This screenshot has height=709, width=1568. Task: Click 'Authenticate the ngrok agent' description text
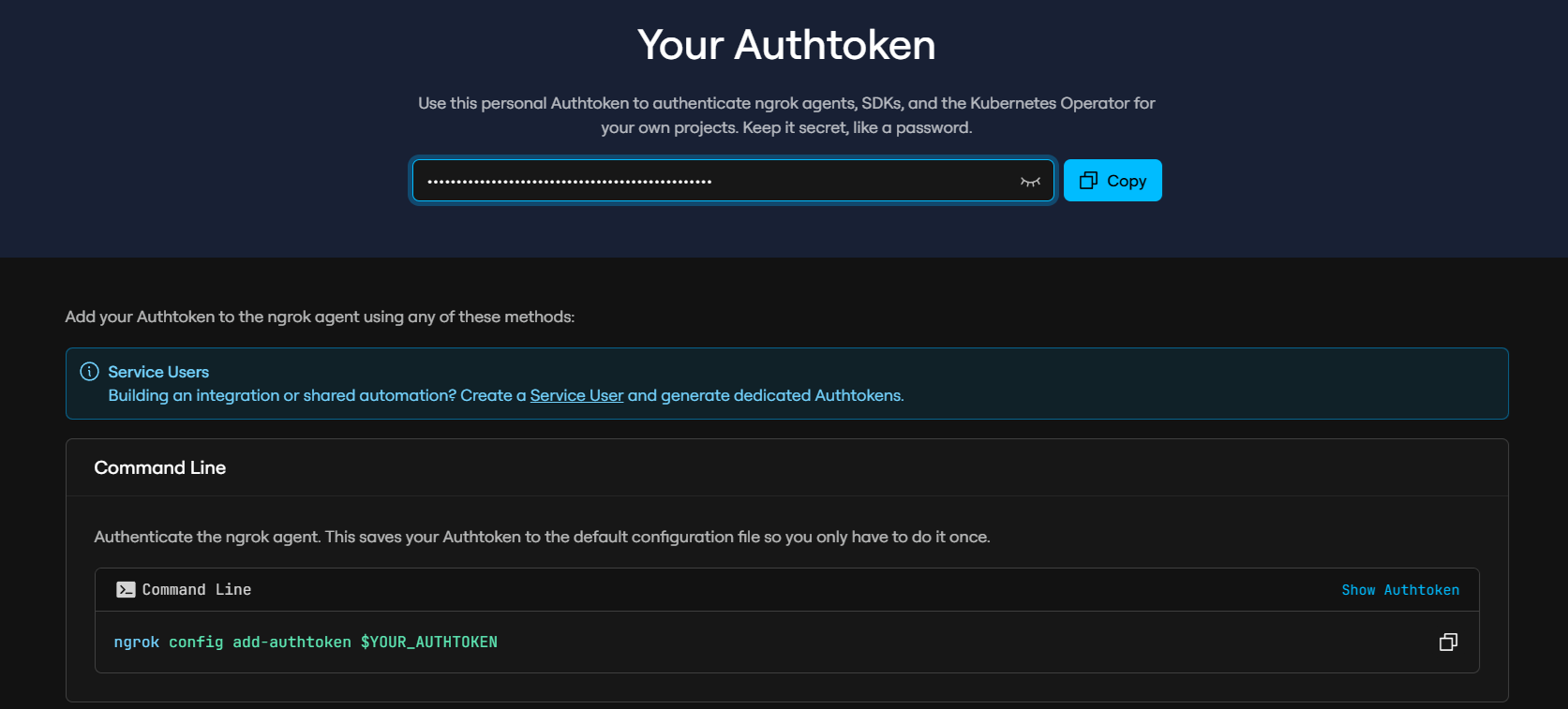tap(542, 537)
